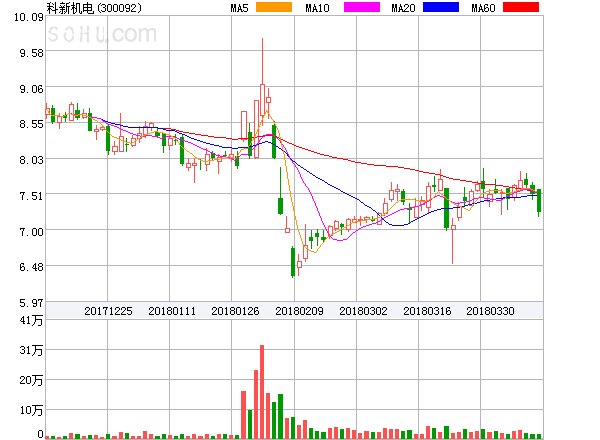Click the red MA60 legend swatch
Image resolution: width=600 pixels, height=440 pixels.
(521, 7)
